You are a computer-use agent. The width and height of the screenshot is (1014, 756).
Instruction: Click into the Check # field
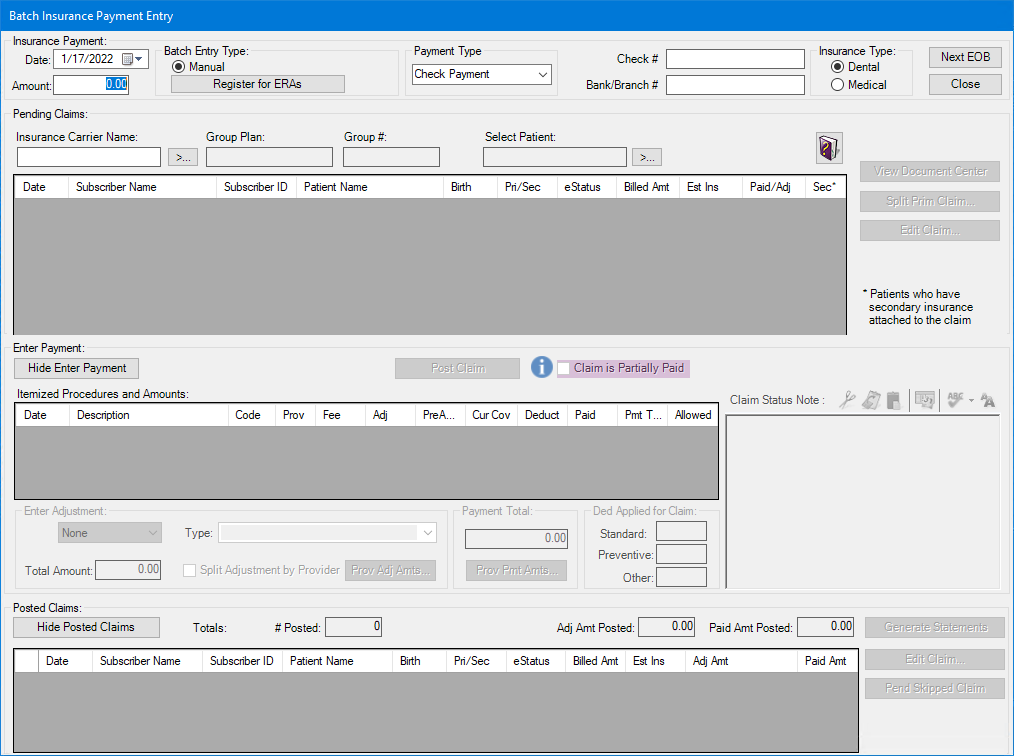[x=735, y=59]
